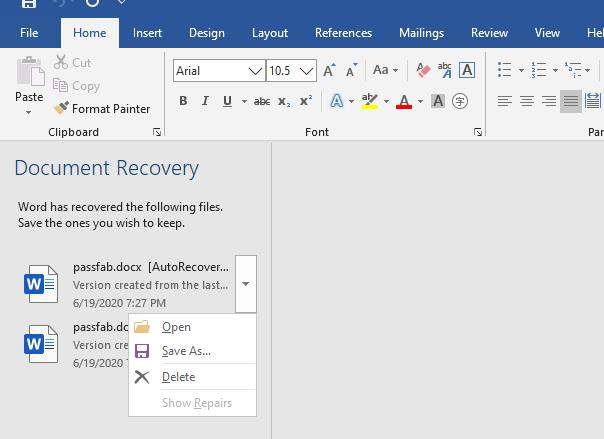
Task: Apply strikethrough formatting
Action: point(262,101)
